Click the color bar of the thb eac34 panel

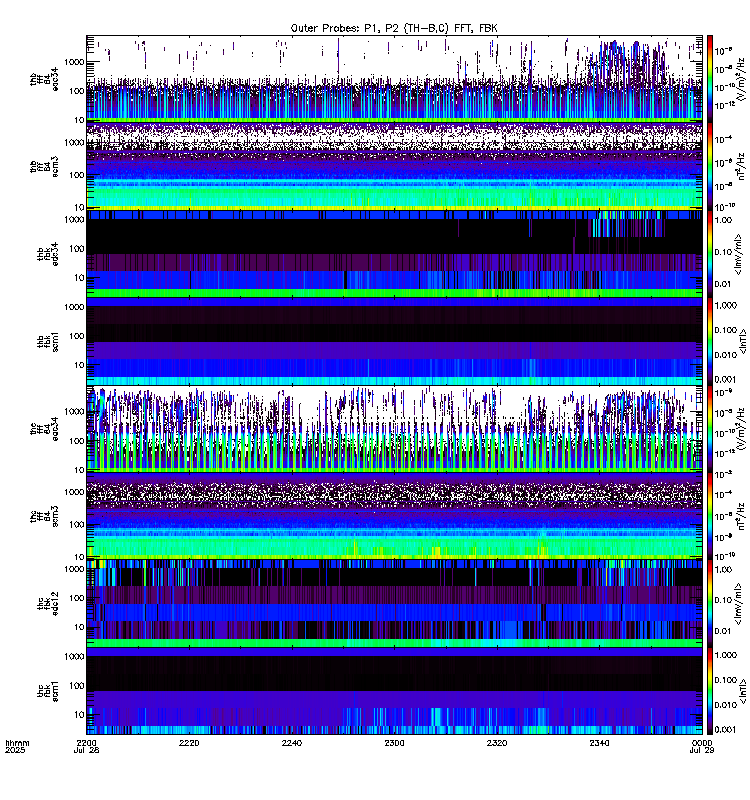click(710, 79)
